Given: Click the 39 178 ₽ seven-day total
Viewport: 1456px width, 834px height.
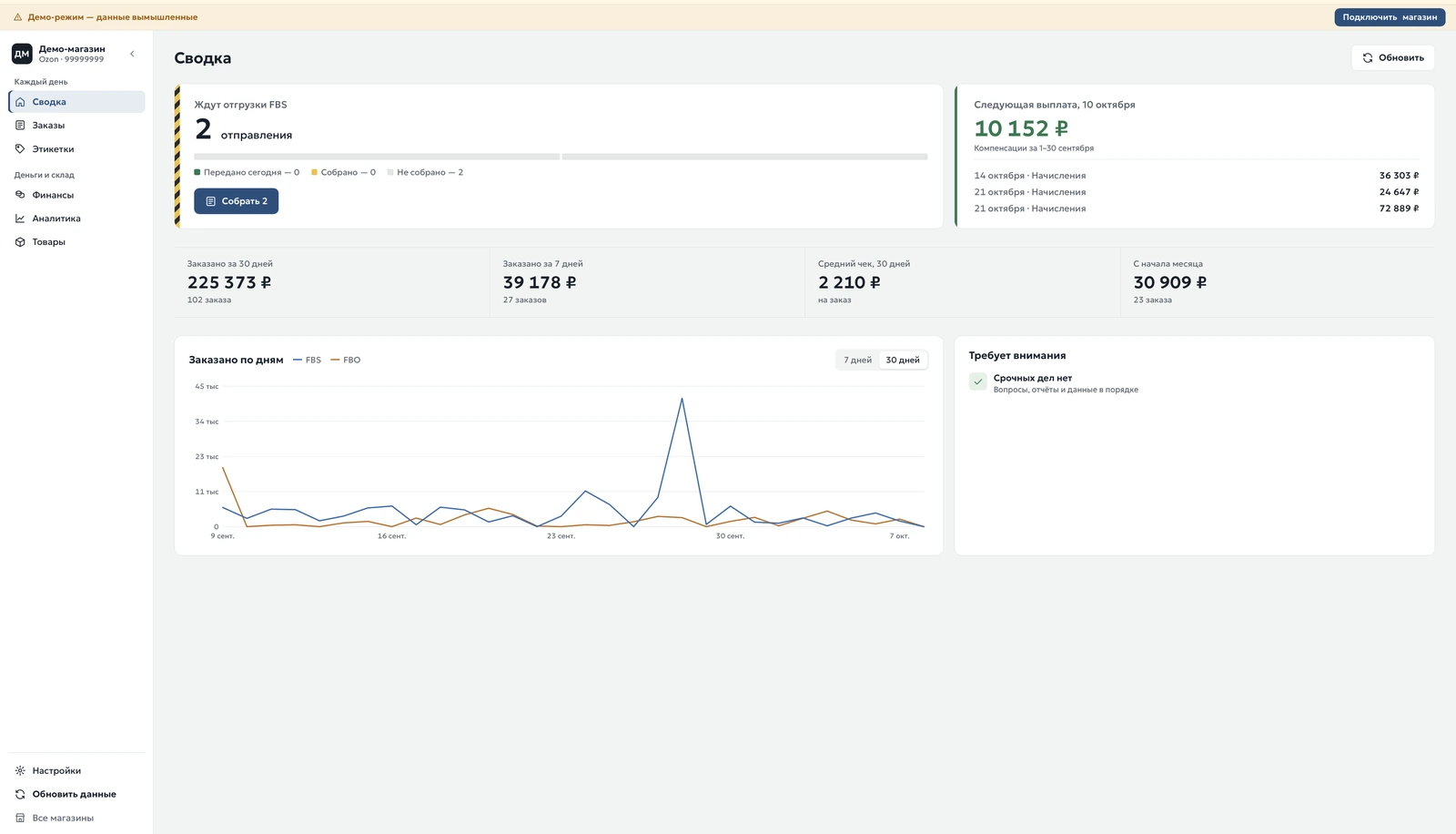Looking at the screenshot, I should (x=540, y=282).
